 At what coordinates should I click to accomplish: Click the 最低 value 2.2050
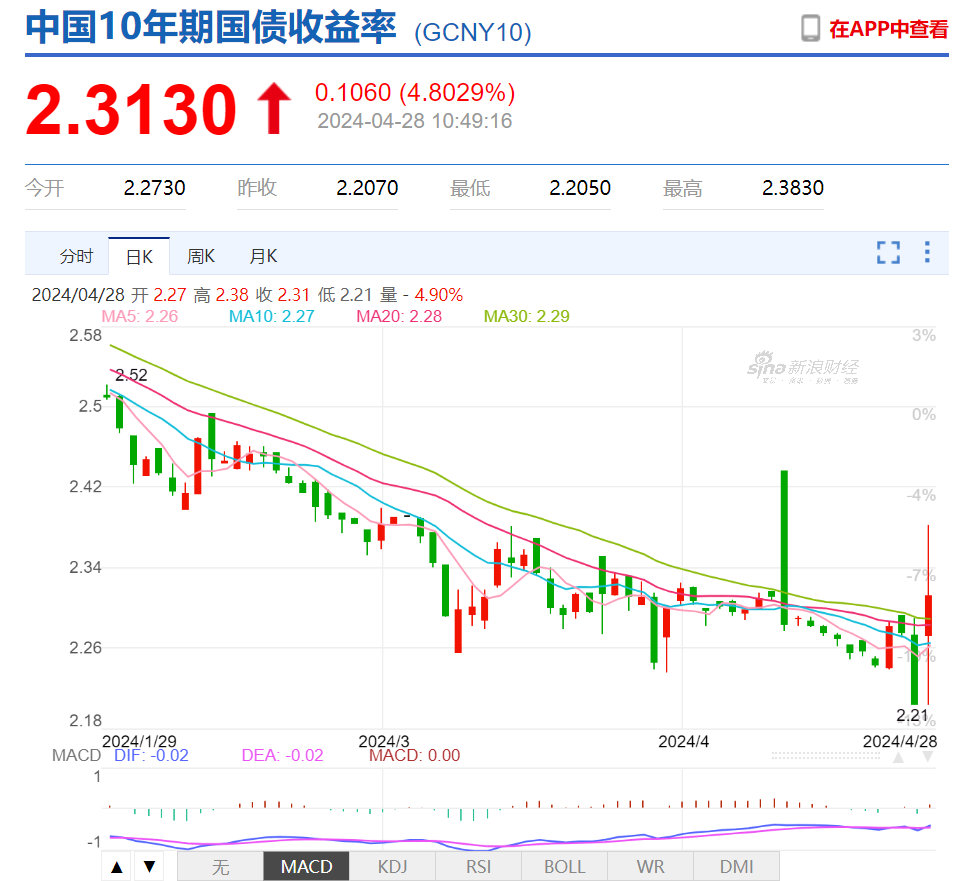tap(580, 188)
